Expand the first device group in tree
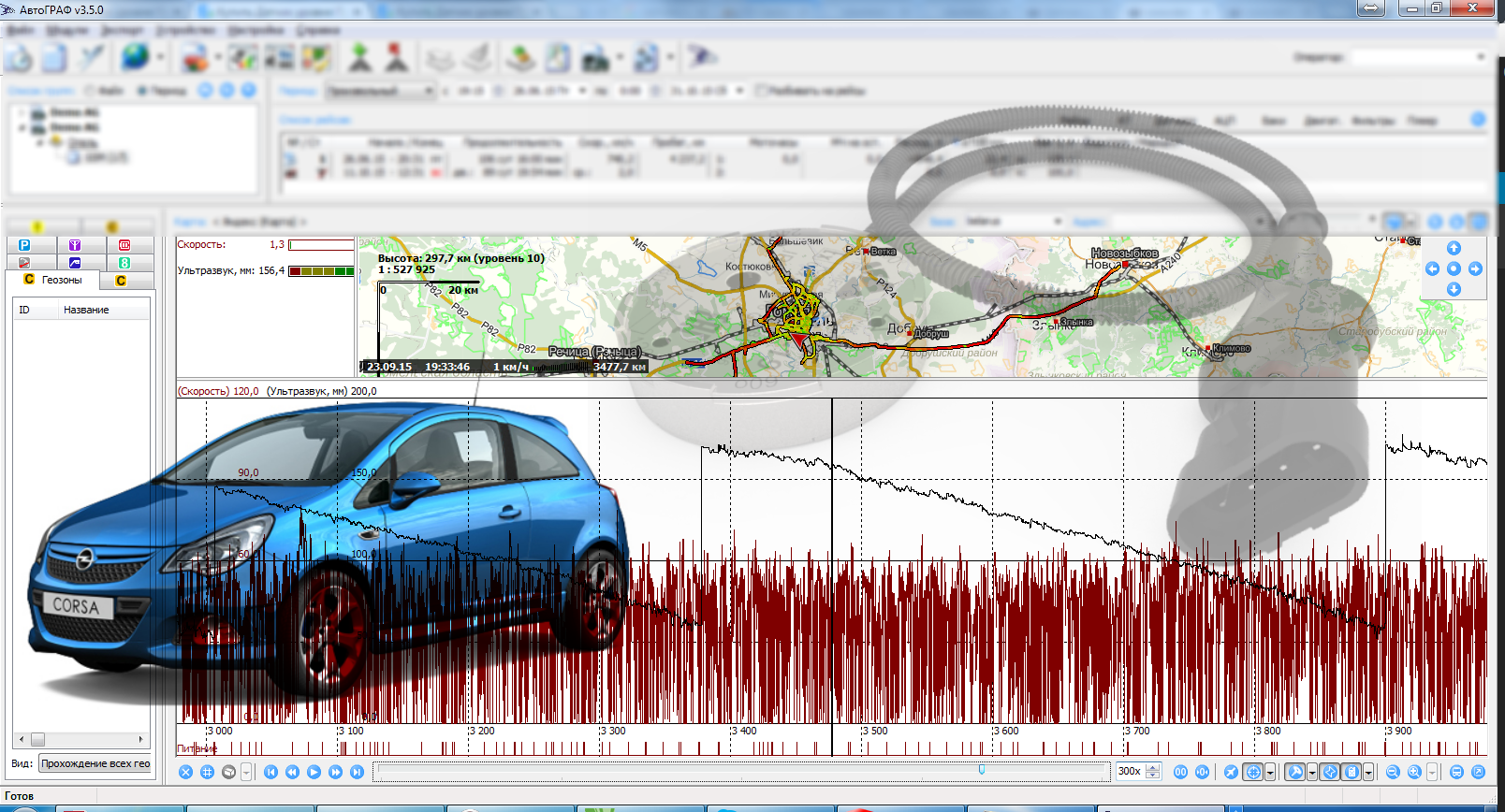The height and width of the screenshot is (812, 1505). pos(22,112)
